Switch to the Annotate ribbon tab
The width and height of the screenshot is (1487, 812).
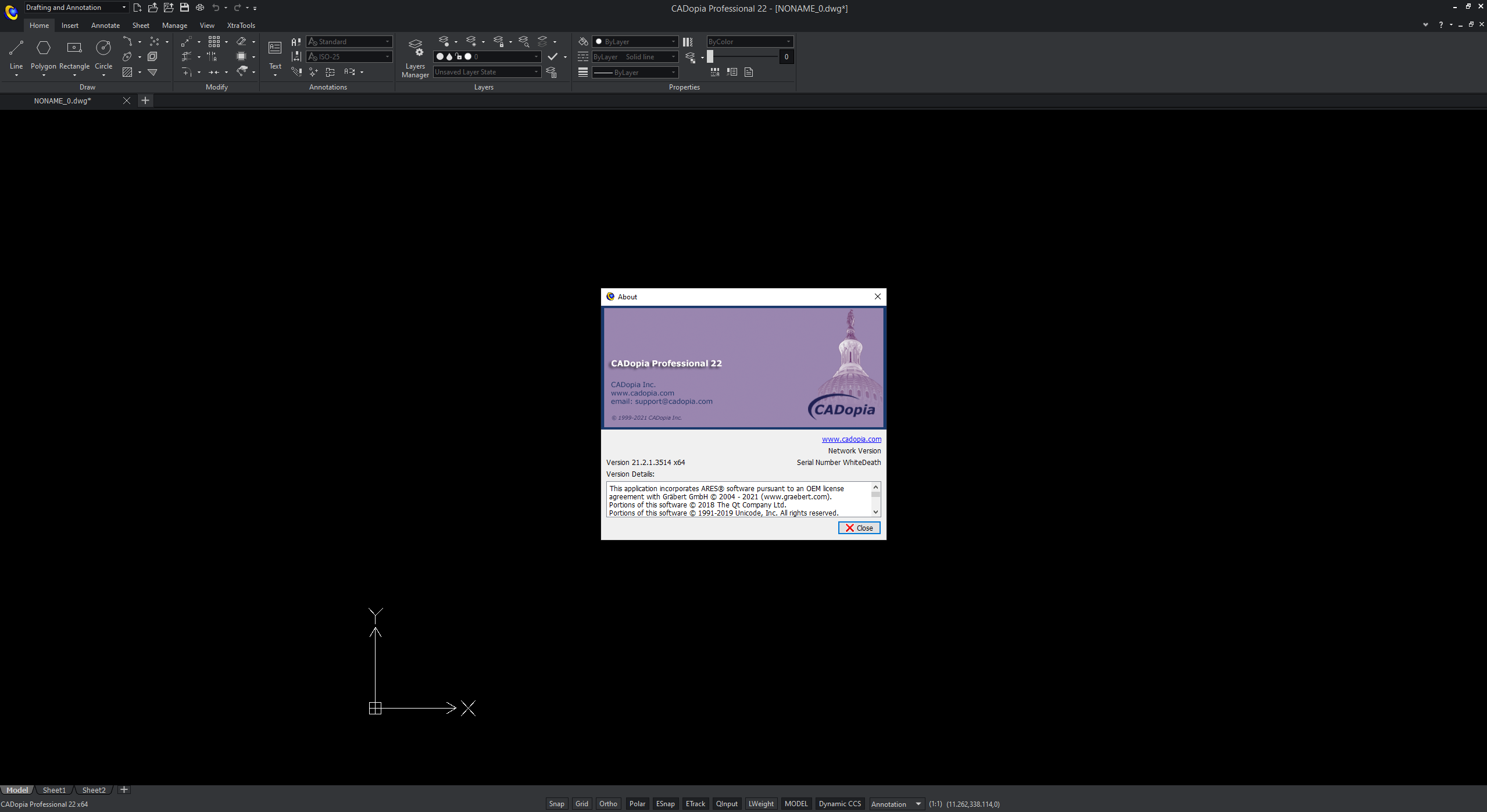pos(105,25)
